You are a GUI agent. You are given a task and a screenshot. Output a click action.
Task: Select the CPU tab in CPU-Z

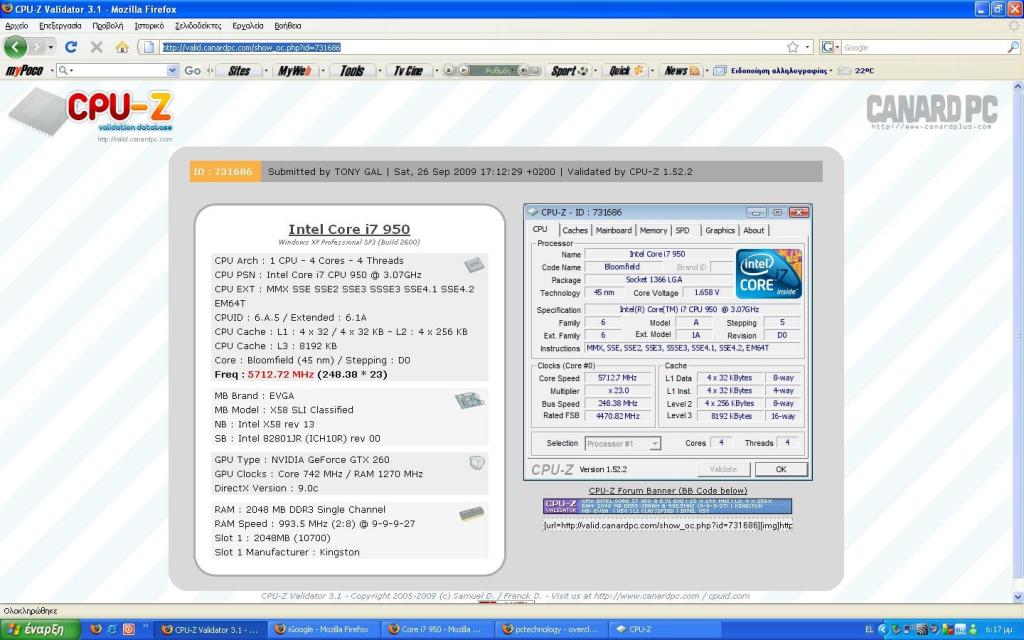540,229
